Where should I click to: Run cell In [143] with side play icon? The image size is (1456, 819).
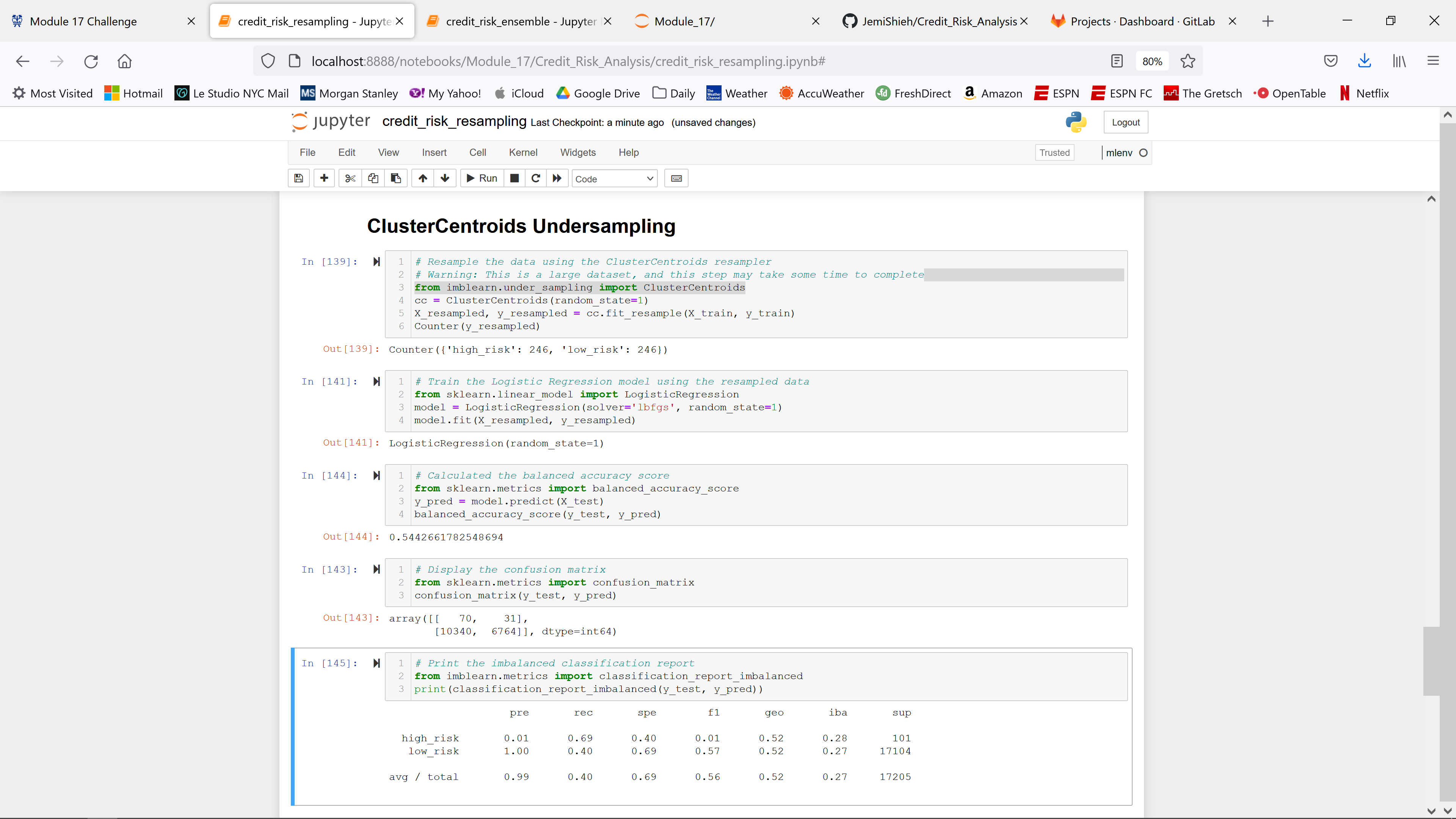point(377,569)
